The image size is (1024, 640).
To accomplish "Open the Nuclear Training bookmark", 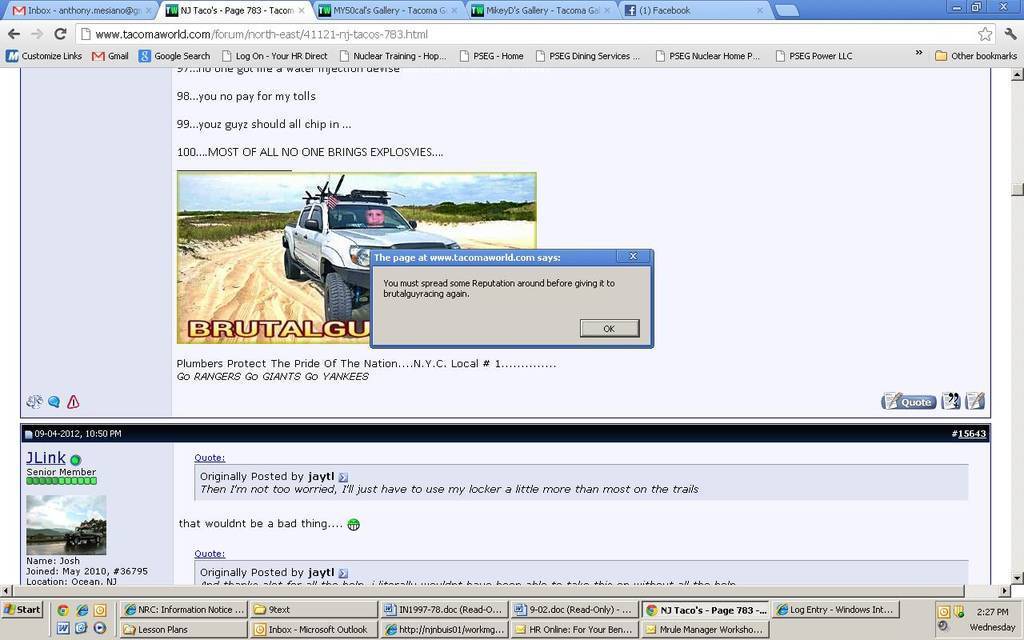I will pyautogui.click(x=392, y=56).
